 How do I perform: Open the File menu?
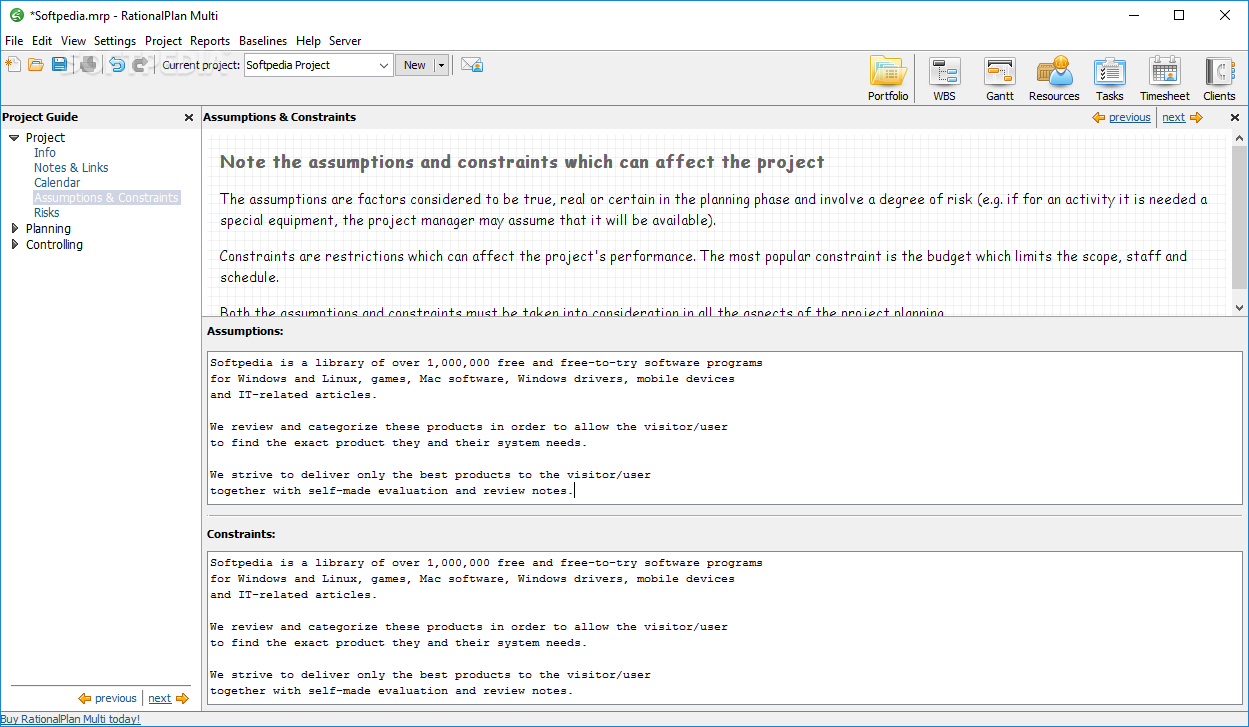(14, 41)
